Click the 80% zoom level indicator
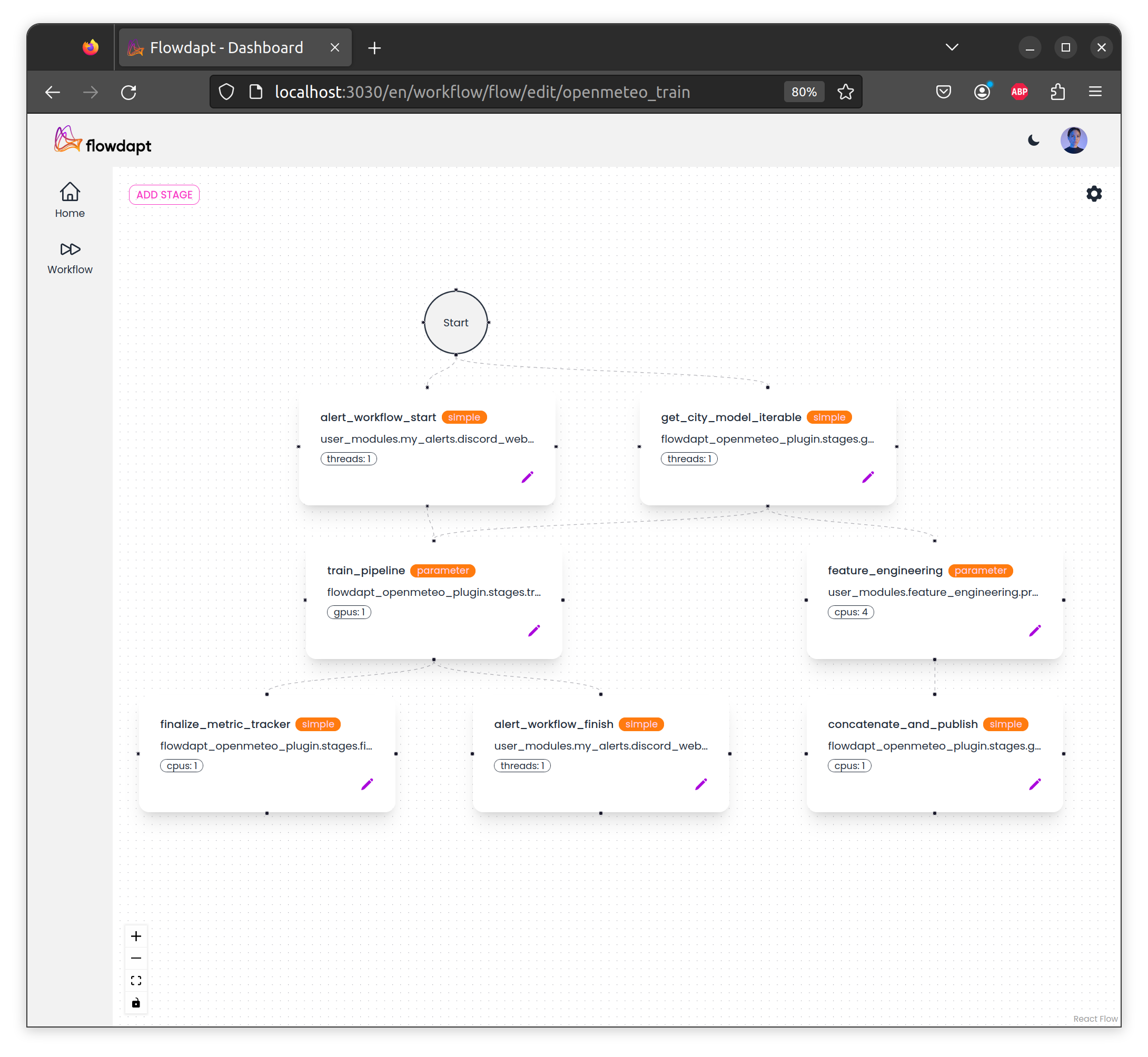 click(804, 92)
